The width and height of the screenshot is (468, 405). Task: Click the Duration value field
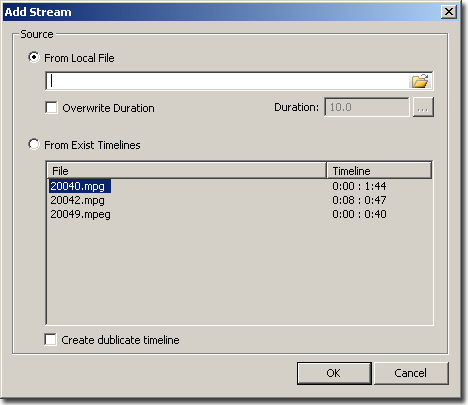click(367, 107)
